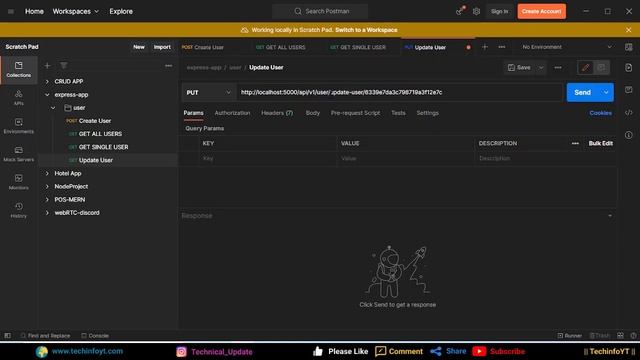Click two-pane view icon in status bar
Screen dimensions: 640x360
pos(620,336)
